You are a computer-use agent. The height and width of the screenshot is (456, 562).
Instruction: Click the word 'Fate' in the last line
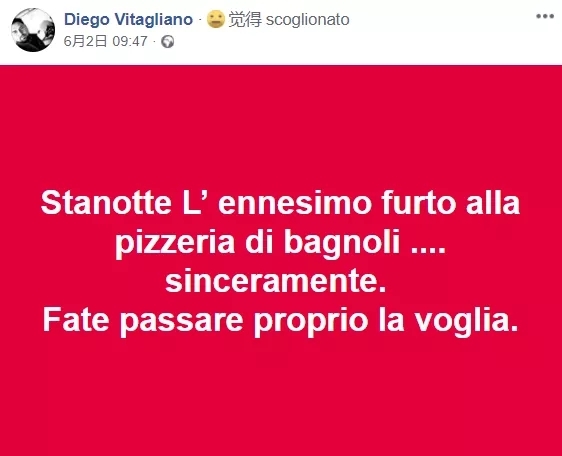(x=76, y=320)
